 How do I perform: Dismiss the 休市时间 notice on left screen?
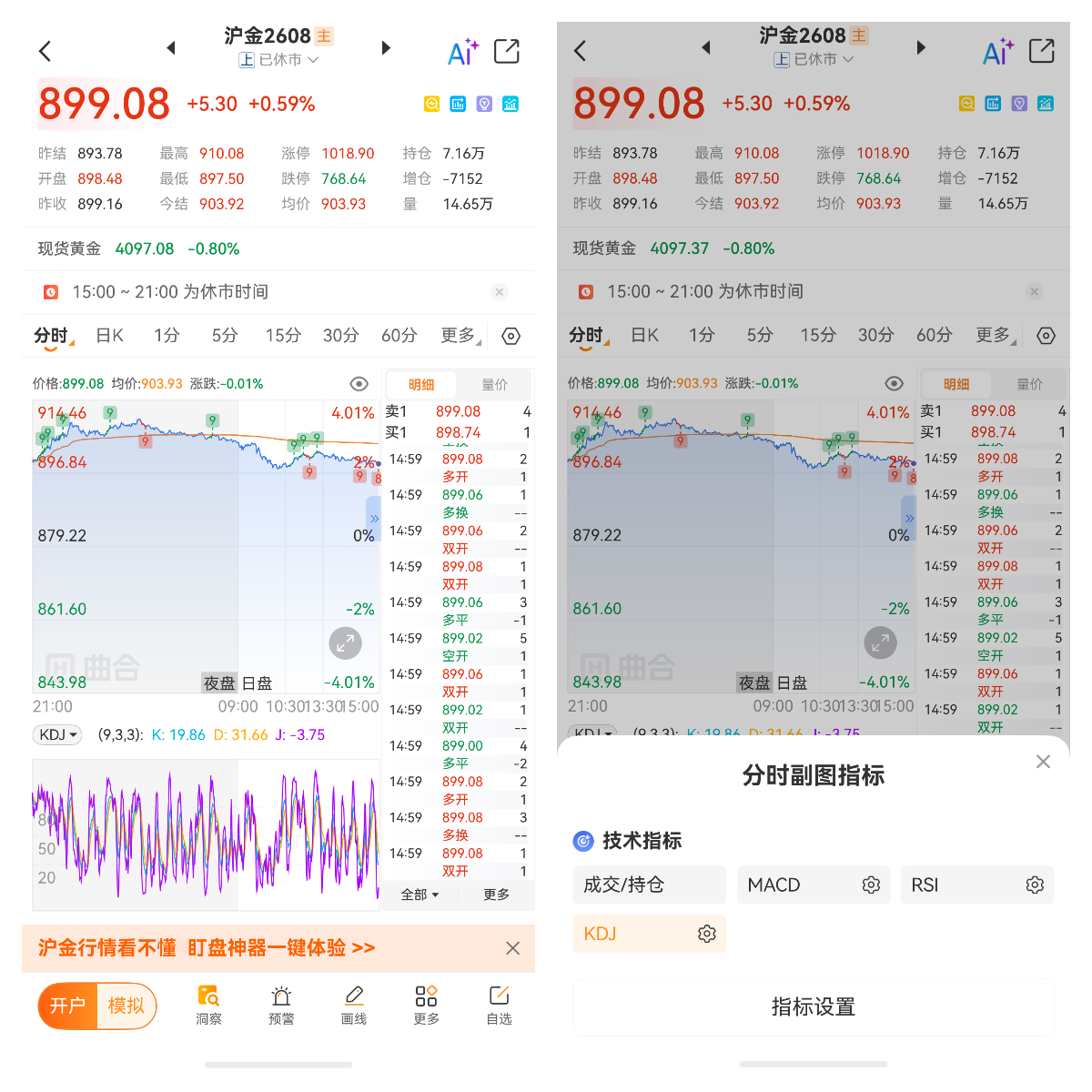(499, 292)
